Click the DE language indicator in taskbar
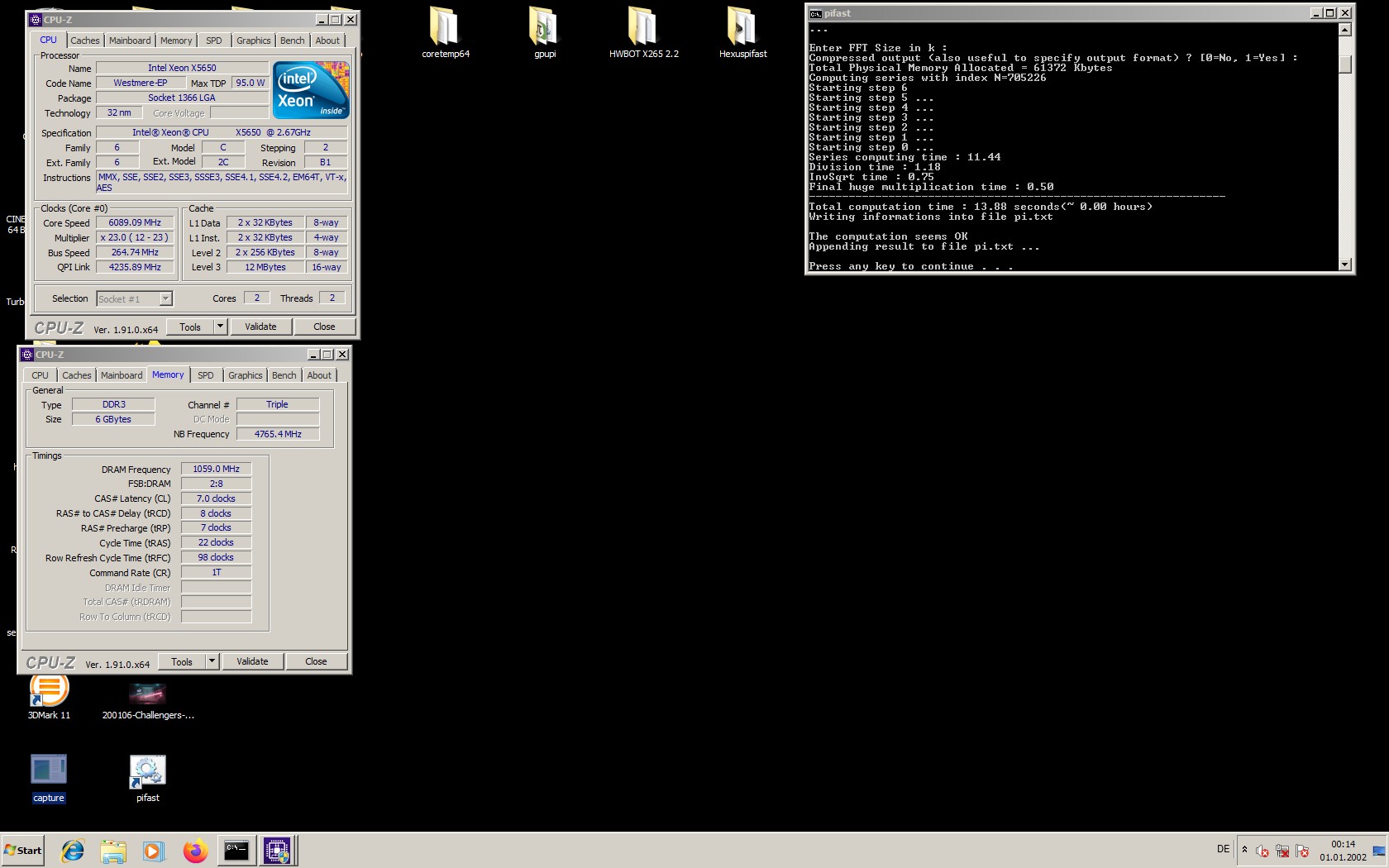The height and width of the screenshot is (868, 1389). click(1223, 849)
